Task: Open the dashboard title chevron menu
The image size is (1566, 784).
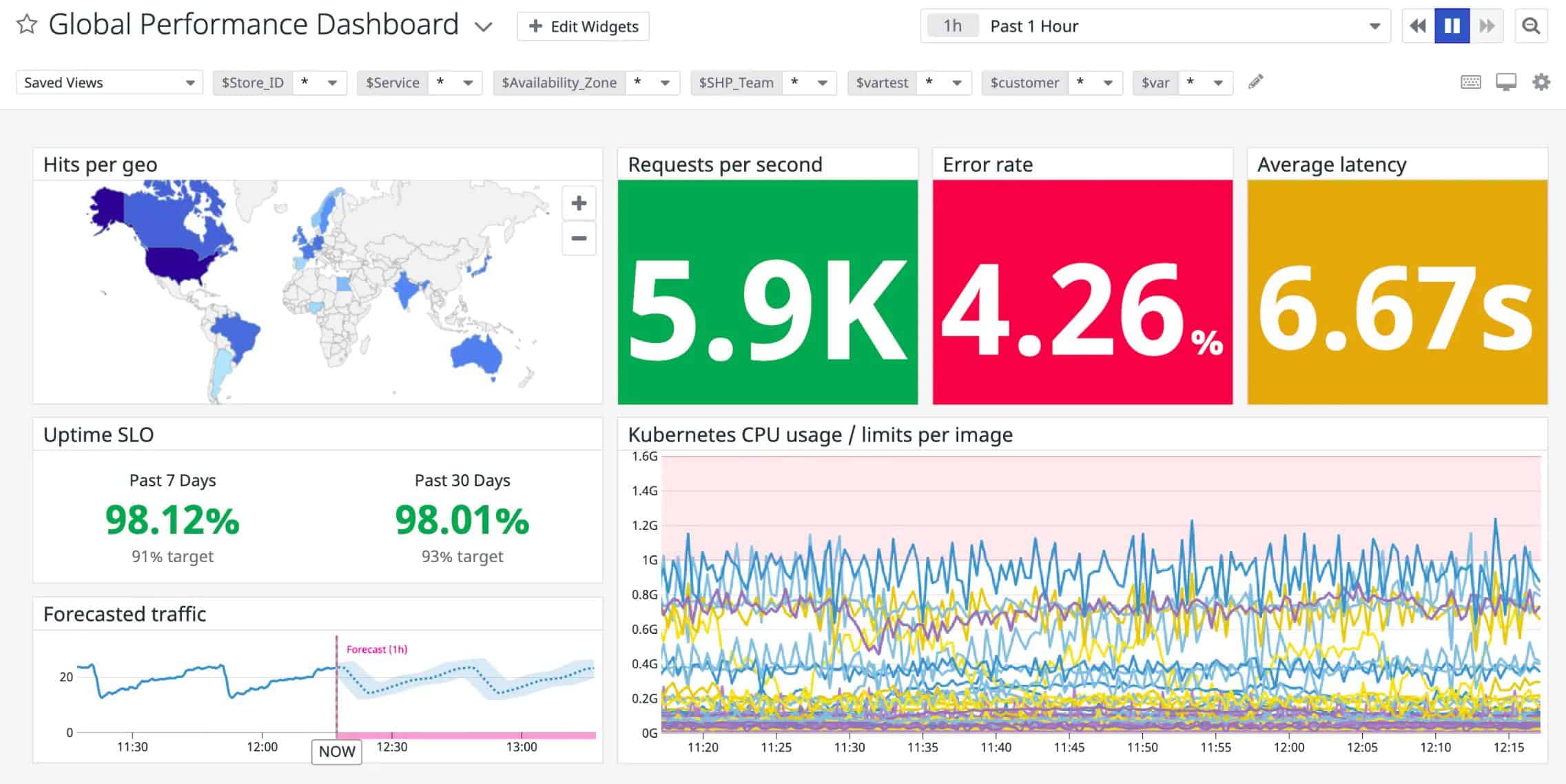Action: coord(483,26)
